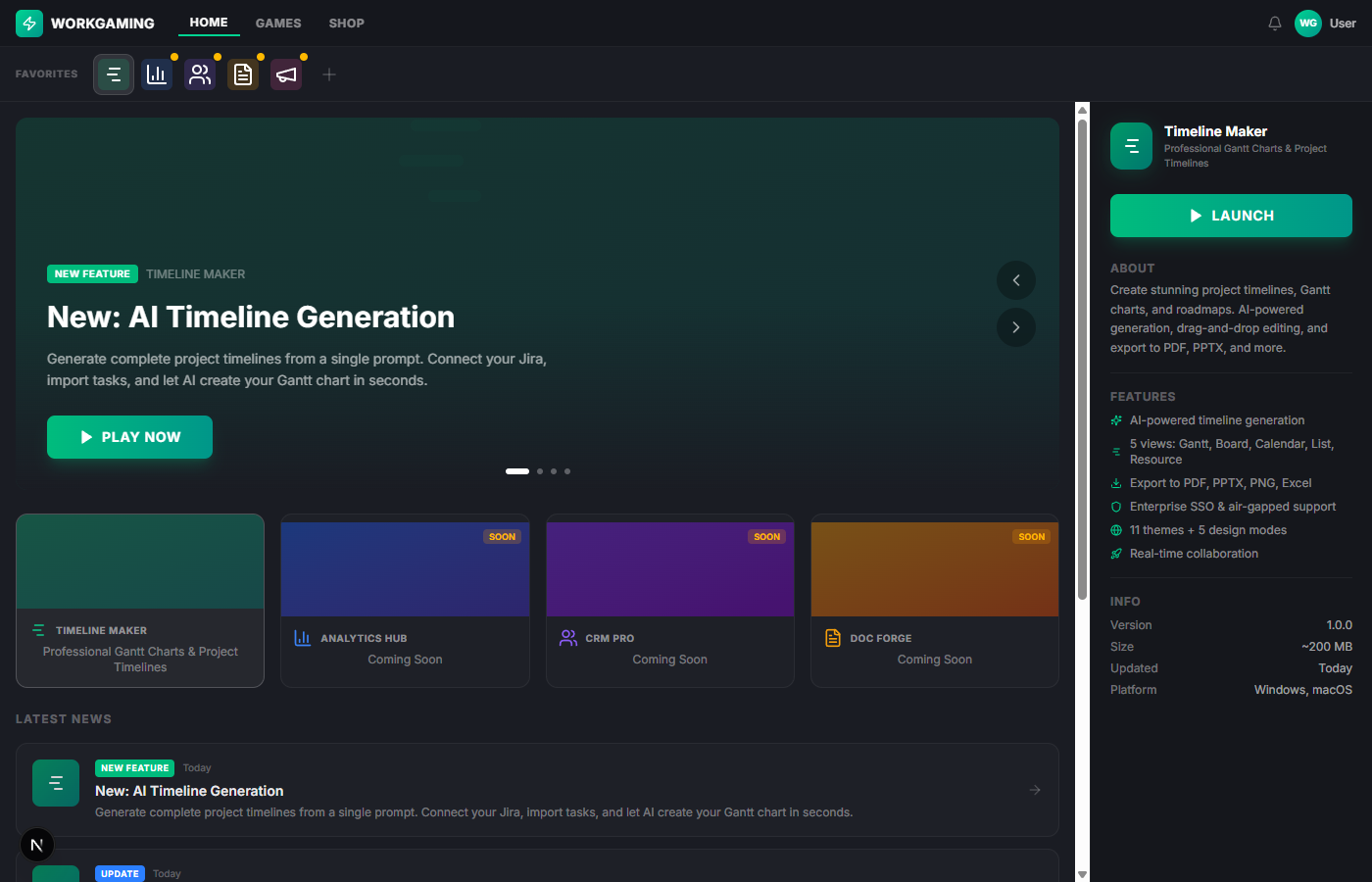Click the WG user avatar icon
This screenshot has width=1372, height=882.
[x=1307, y=23]
